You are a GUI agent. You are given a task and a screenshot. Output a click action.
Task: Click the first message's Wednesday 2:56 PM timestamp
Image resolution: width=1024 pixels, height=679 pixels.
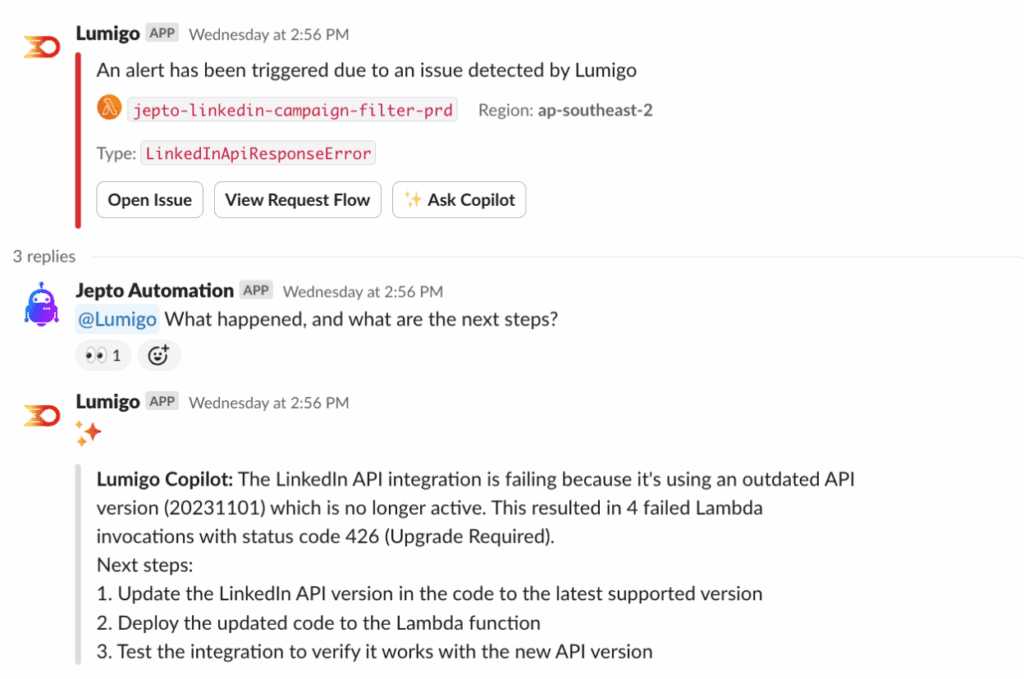point(269,35)
